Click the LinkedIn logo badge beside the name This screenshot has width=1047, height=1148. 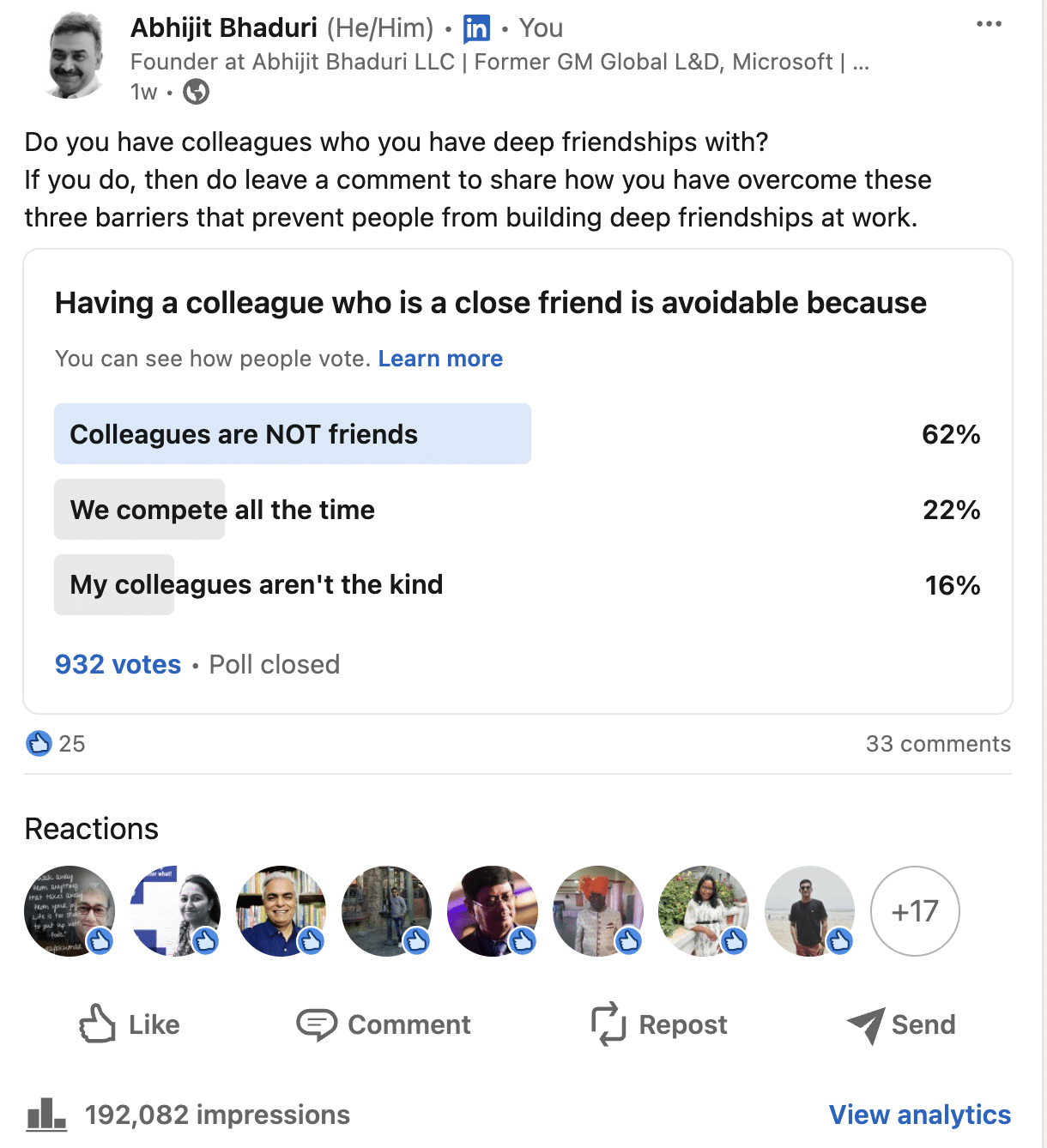pos(476,29)
